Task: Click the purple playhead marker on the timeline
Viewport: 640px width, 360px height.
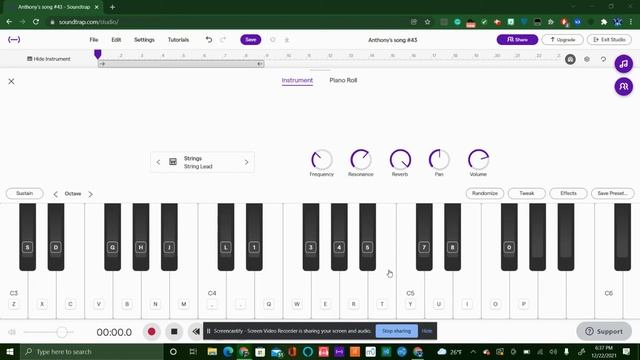Action: pyautogui.click(x=98, y=54)
